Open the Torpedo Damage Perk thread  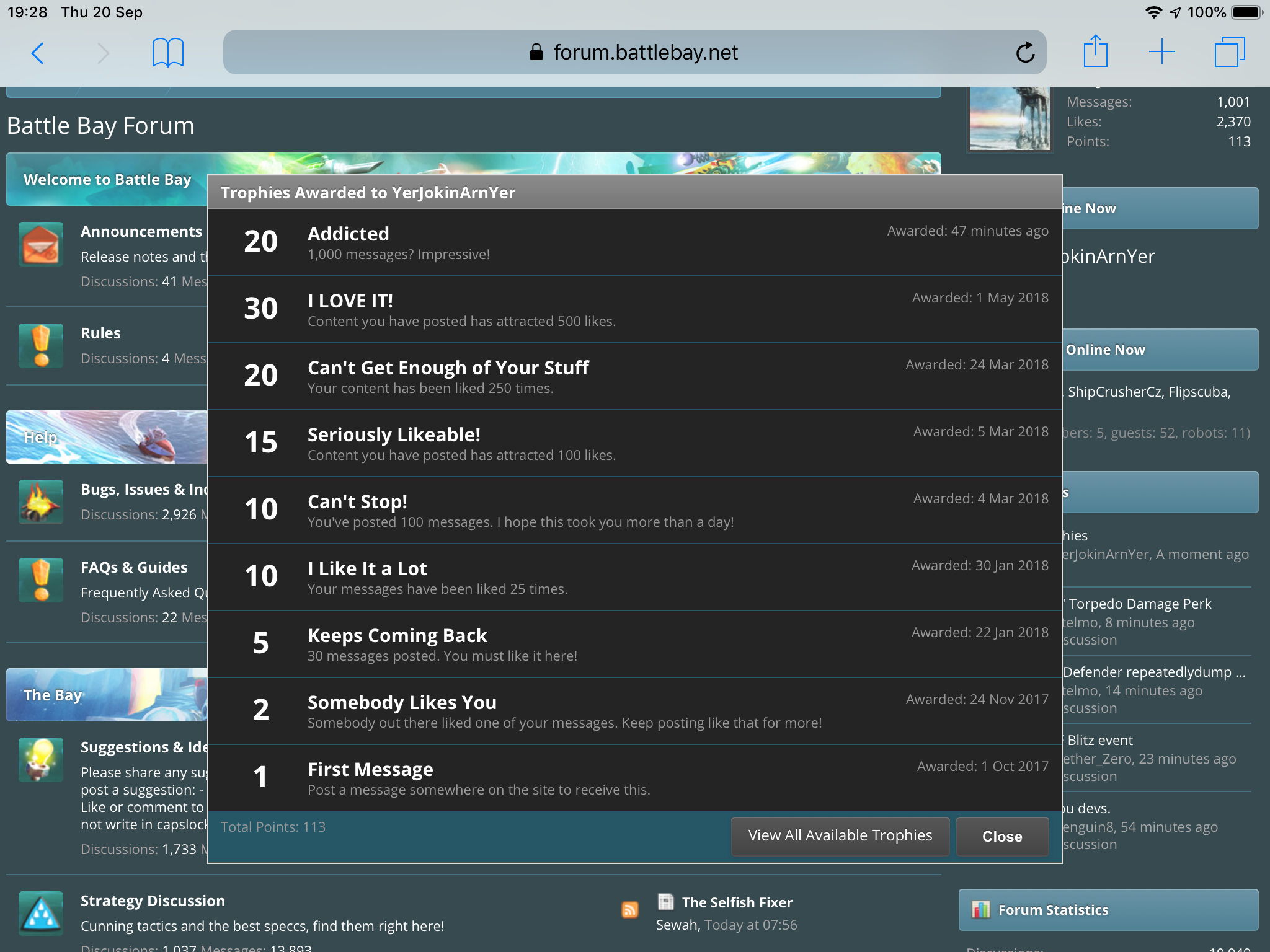coord(1139,604)
